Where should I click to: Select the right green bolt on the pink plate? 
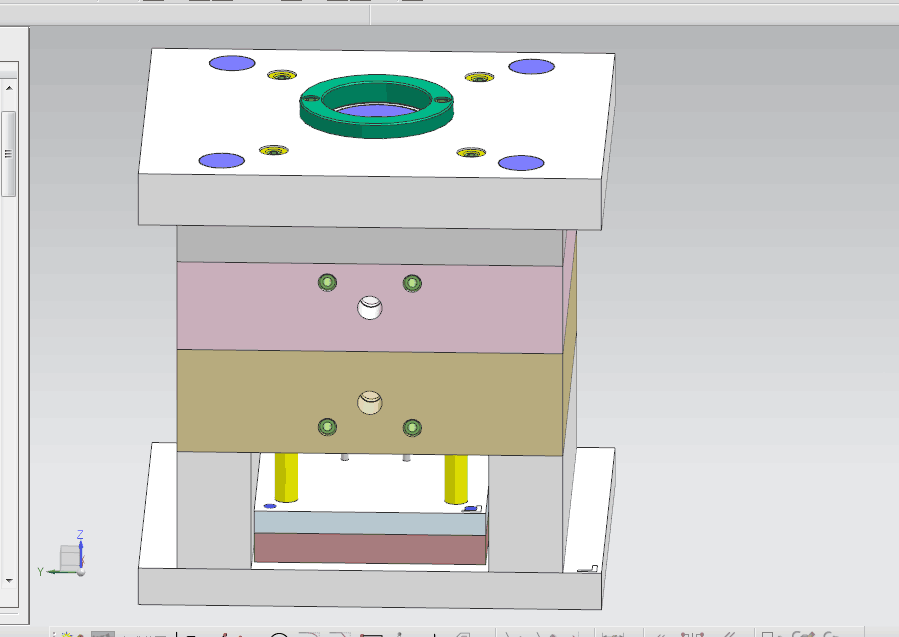pyautogui.click(x=412, y=283)
